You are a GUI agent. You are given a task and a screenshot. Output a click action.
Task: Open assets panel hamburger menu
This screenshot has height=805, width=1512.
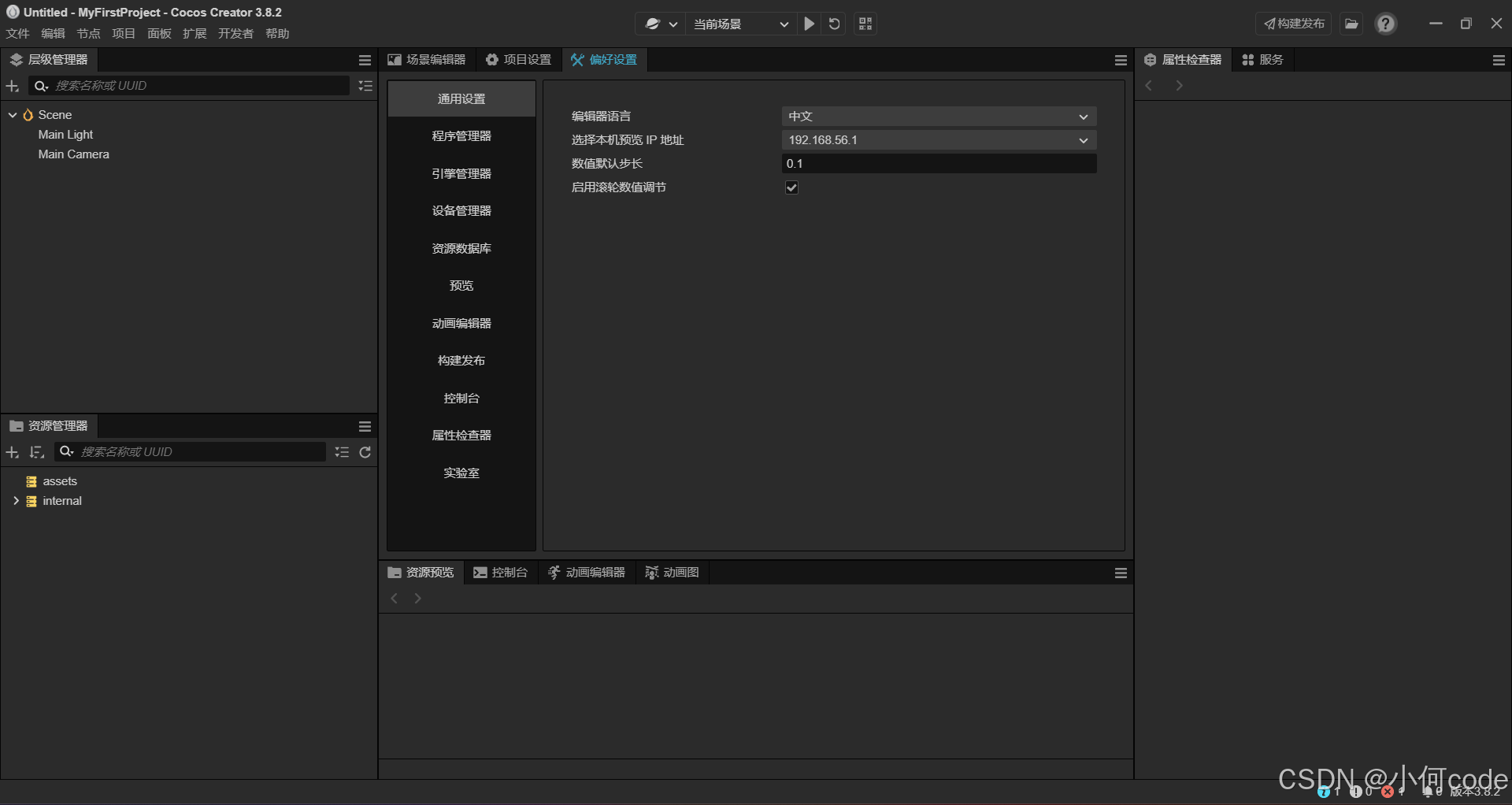pos(365,426)
